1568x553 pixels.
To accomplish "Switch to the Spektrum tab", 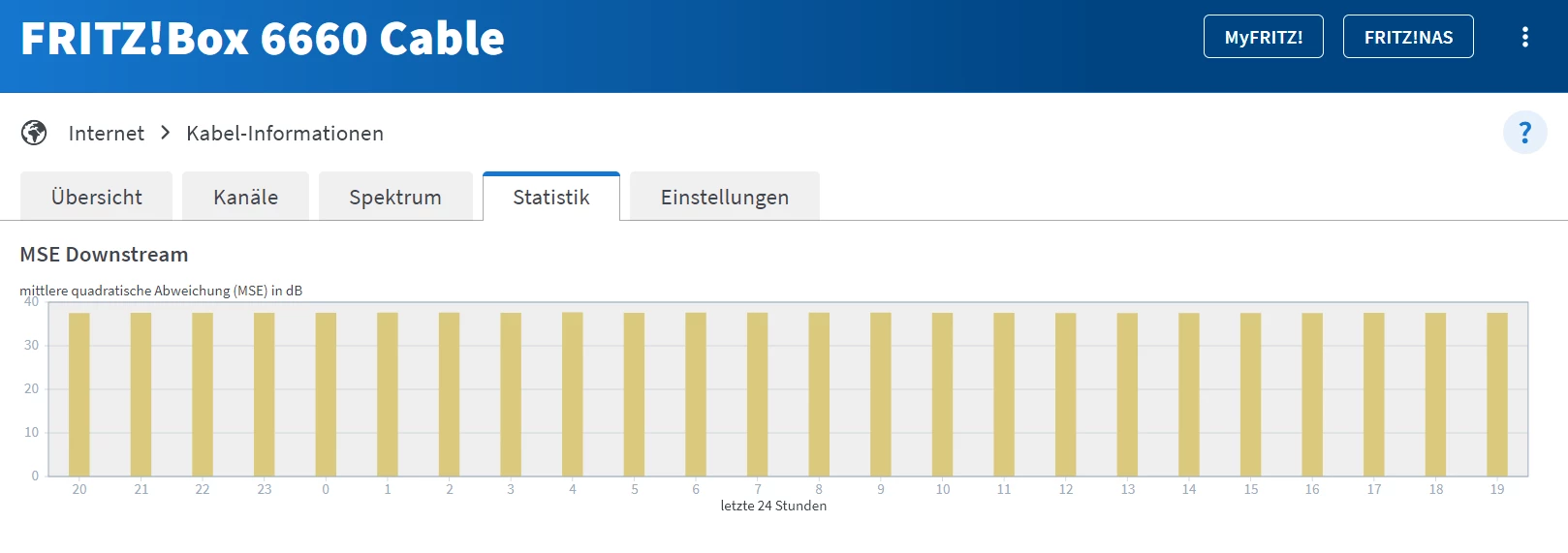I will pyautogui.click(x=395, y=197).
